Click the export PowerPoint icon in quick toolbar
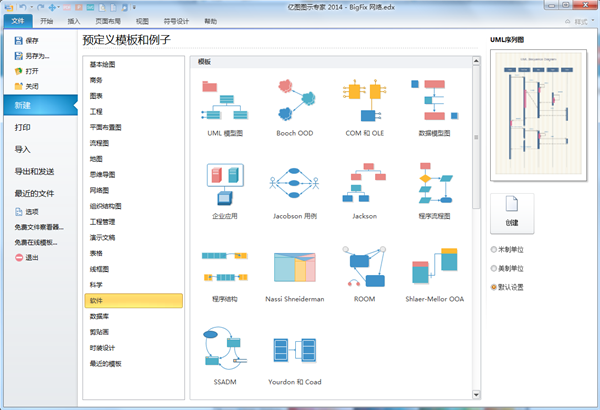This screenshot has width=600, height=410. point(78,7)
